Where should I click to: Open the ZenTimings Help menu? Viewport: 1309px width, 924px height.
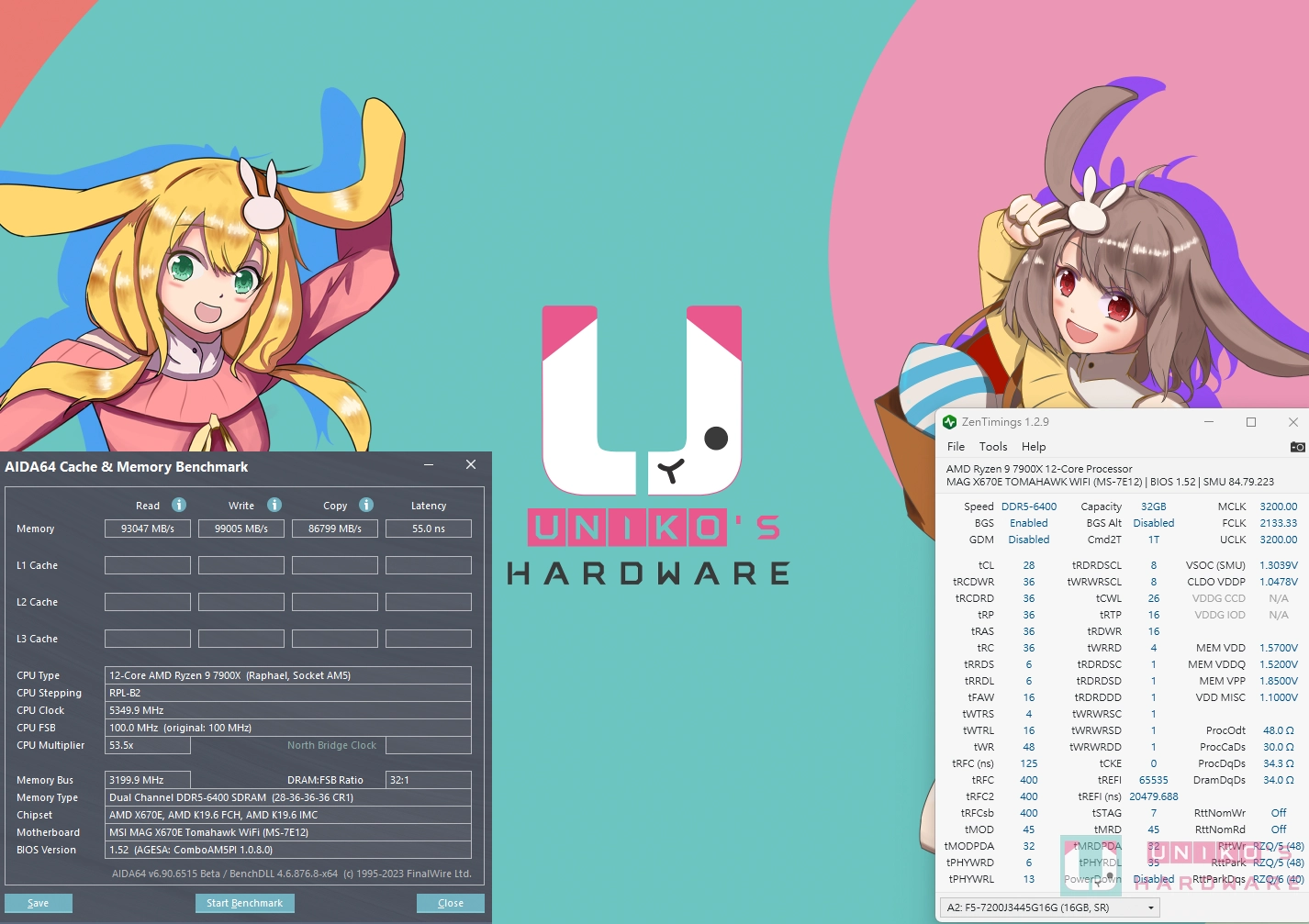1034,447
